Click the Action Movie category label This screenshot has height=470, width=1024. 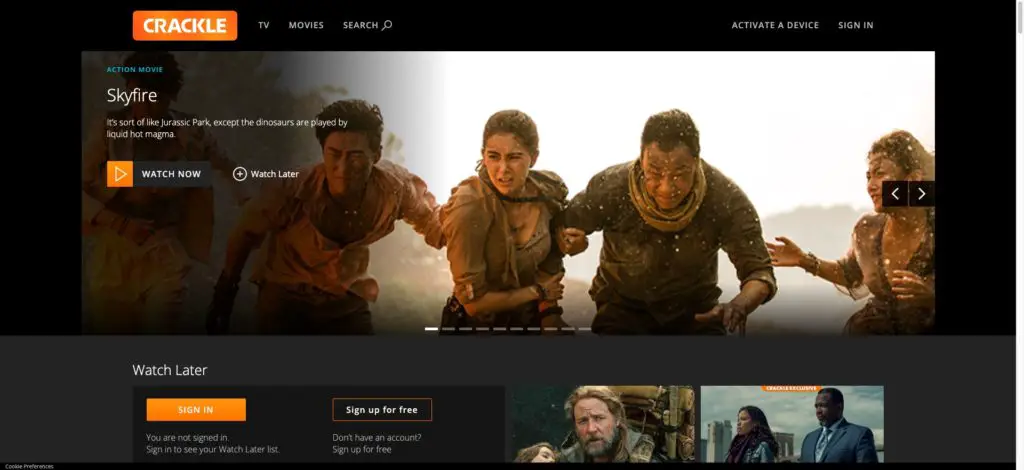(x=135, y=70)
